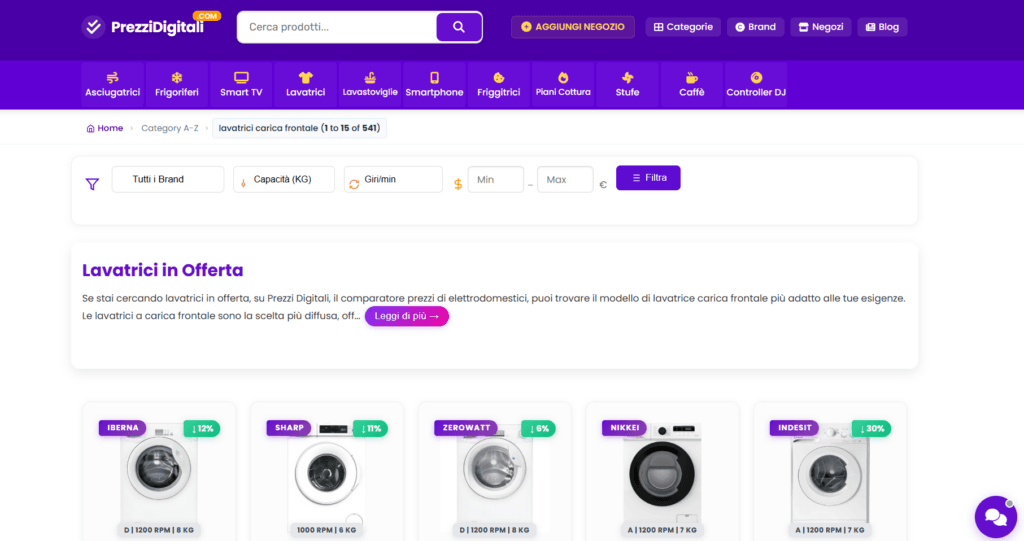Viewport: 1024px width, 541px height.
Task: Click the 11% discount badge
Action: point(370,429)
